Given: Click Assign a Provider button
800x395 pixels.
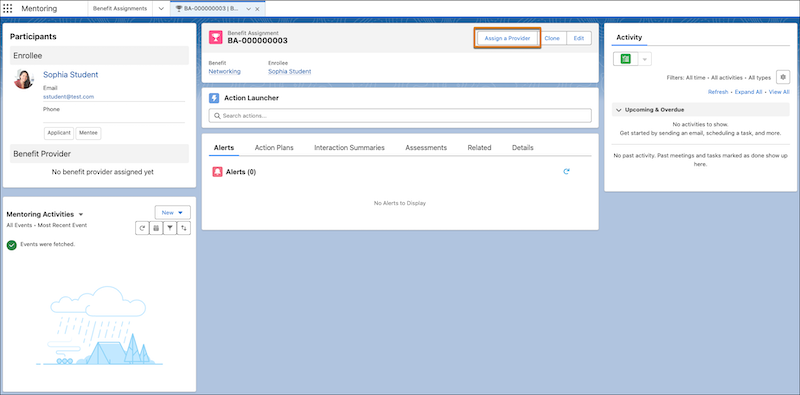Looking at the screenshot, I should click(x=507, y=38).
